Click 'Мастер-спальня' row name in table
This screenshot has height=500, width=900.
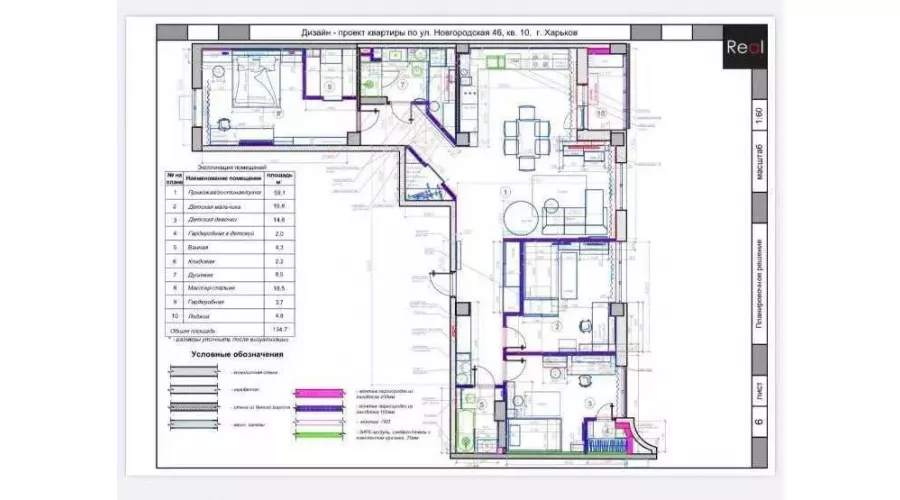(211, 288)
